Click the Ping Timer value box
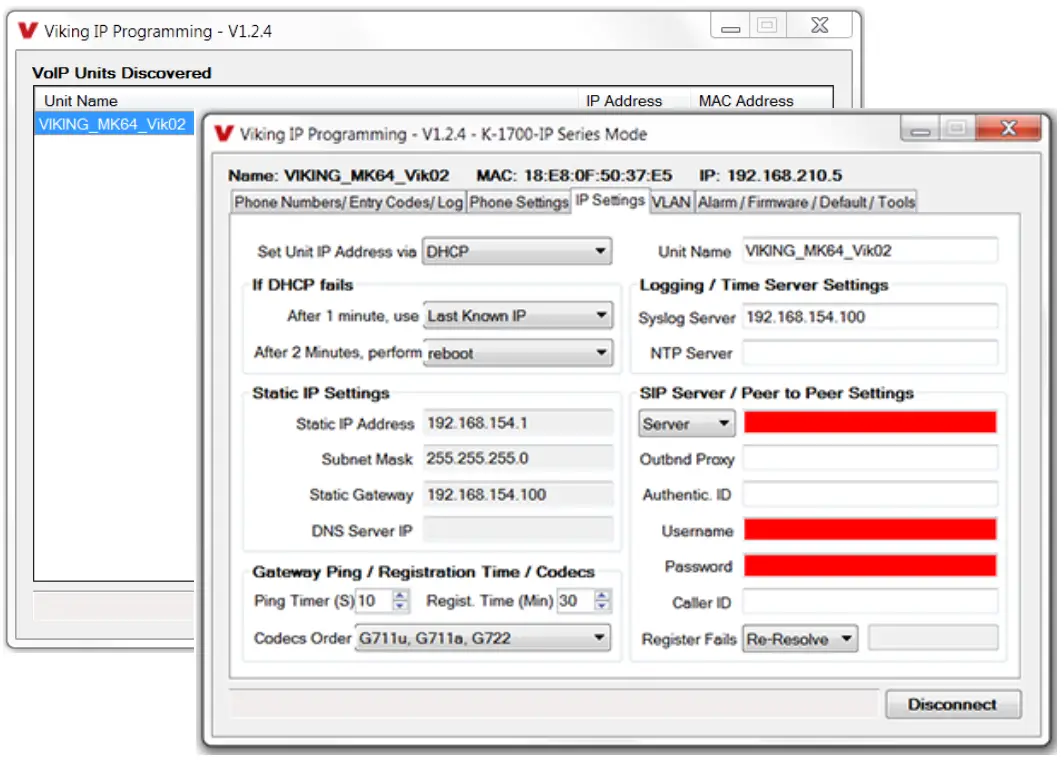The height and width of the screenshot is (760, 1064). (x=374, y=601)
